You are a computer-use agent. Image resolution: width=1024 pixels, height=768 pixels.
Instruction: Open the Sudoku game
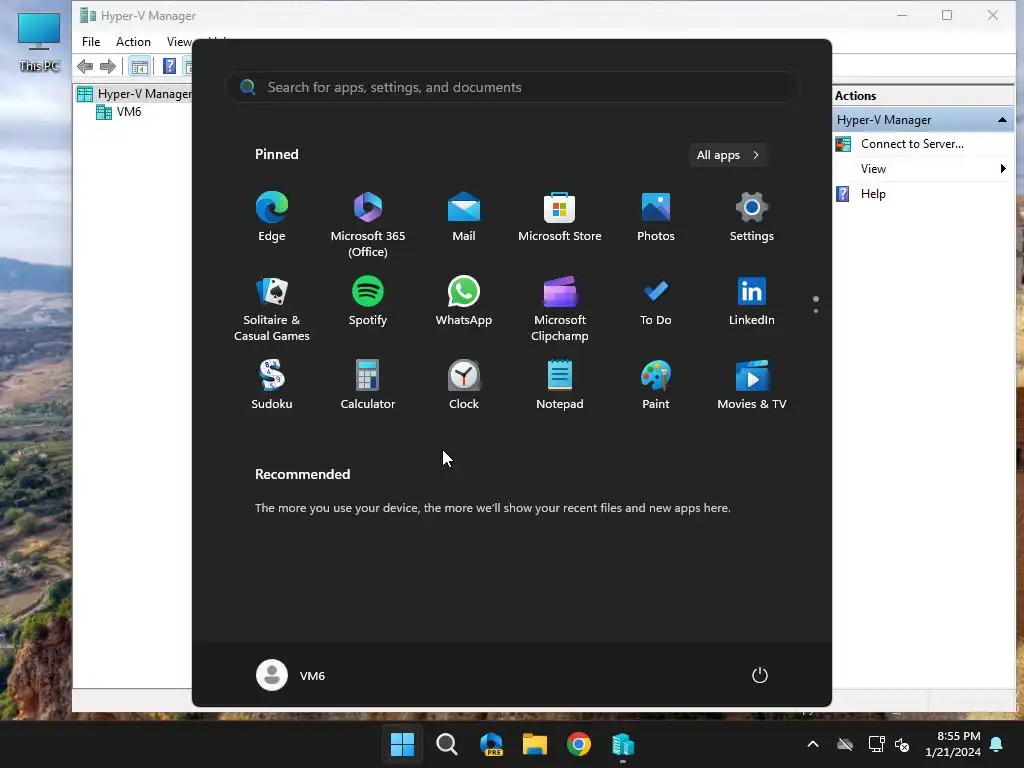(x=272, y=385)
